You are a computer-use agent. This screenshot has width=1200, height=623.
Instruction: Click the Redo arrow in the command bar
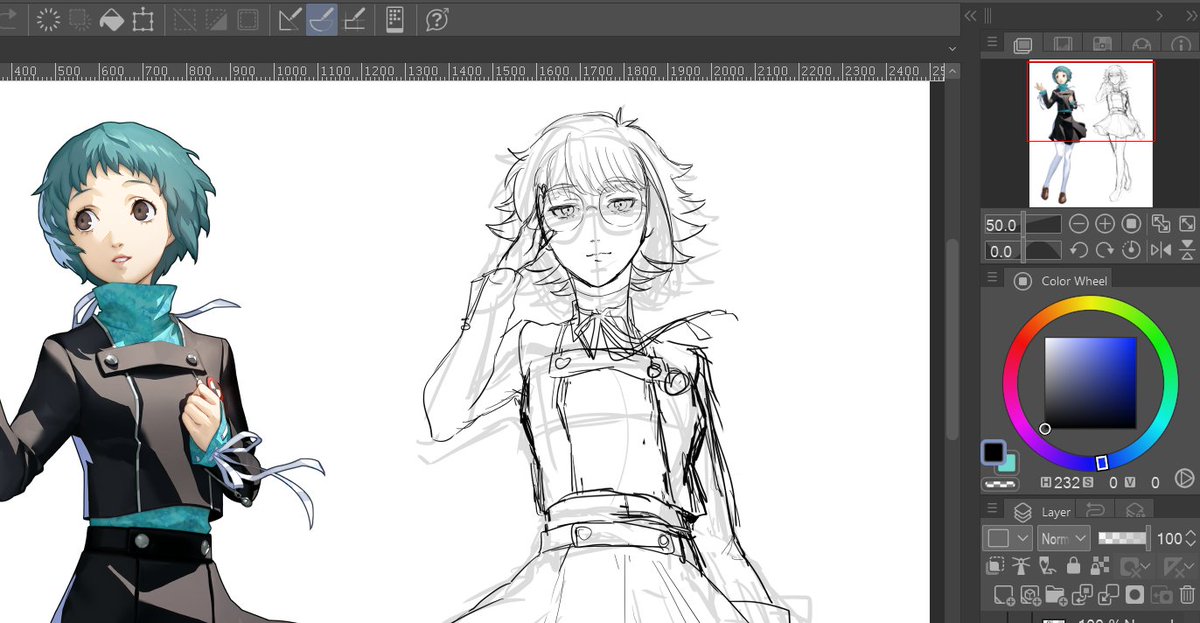(x=8, y=19)
